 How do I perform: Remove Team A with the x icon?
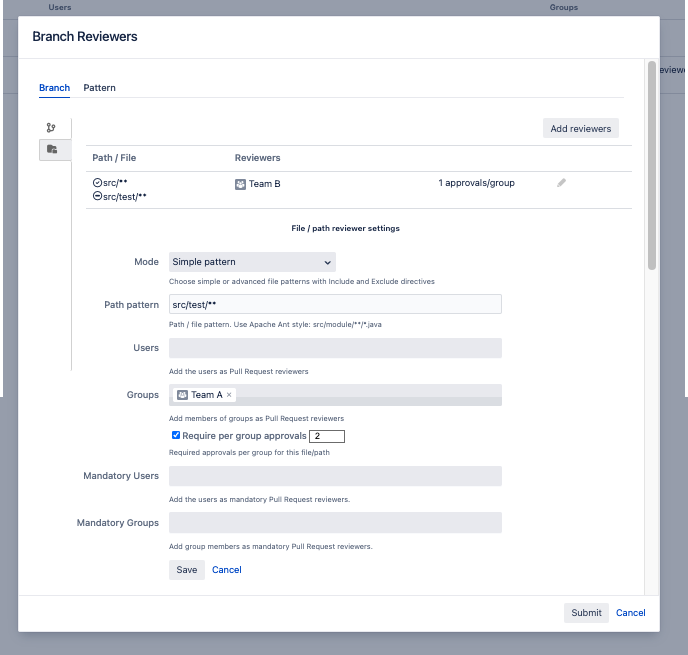[x=229, y=395]
